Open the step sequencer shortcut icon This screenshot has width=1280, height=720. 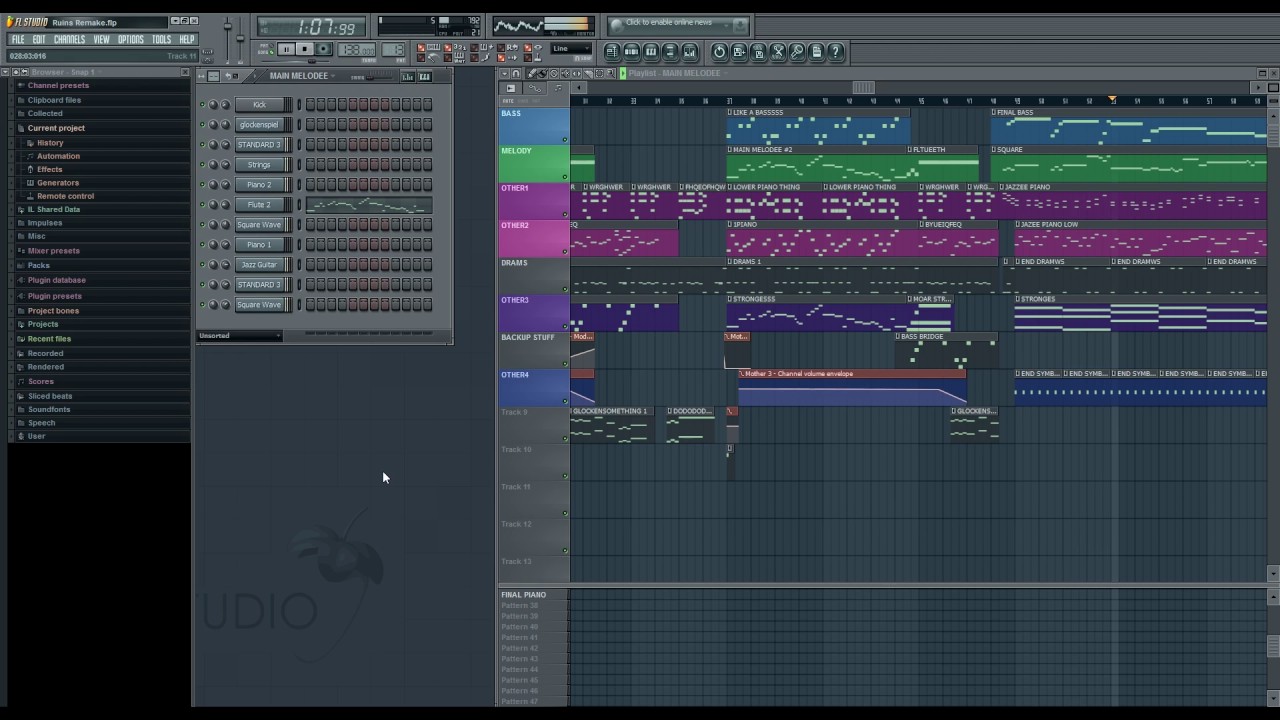(632, 52)
